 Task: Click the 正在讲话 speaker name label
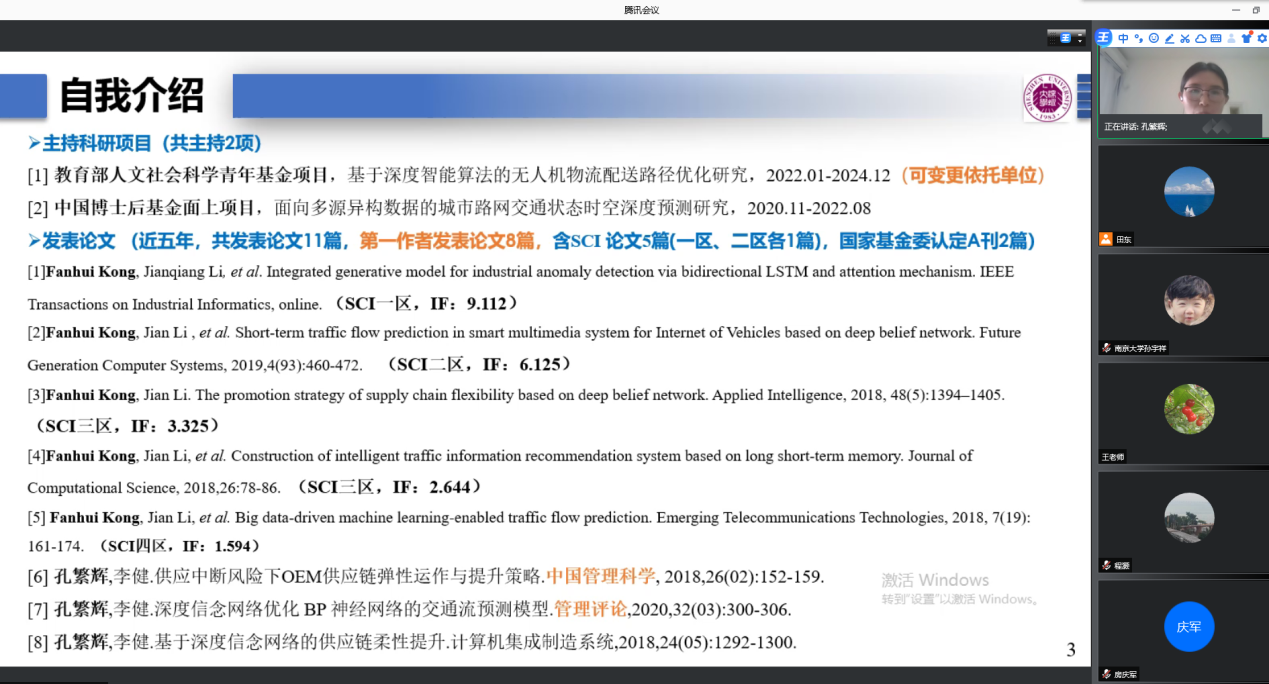tap(1135, 127)
